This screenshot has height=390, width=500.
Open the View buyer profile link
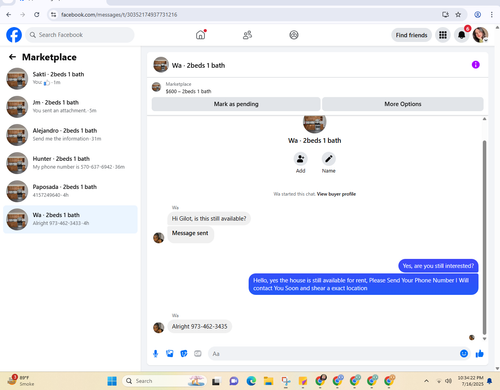(x=336, y=194)
